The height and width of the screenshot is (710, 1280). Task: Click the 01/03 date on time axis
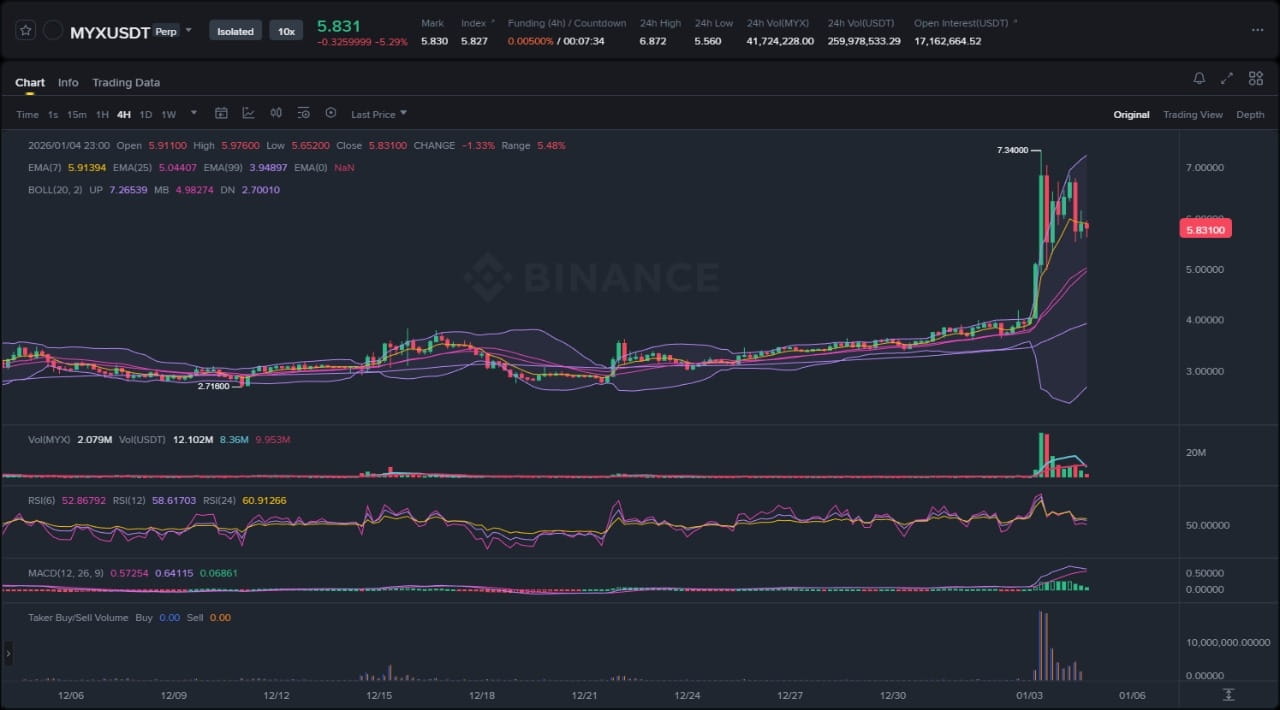[1029, 695]
